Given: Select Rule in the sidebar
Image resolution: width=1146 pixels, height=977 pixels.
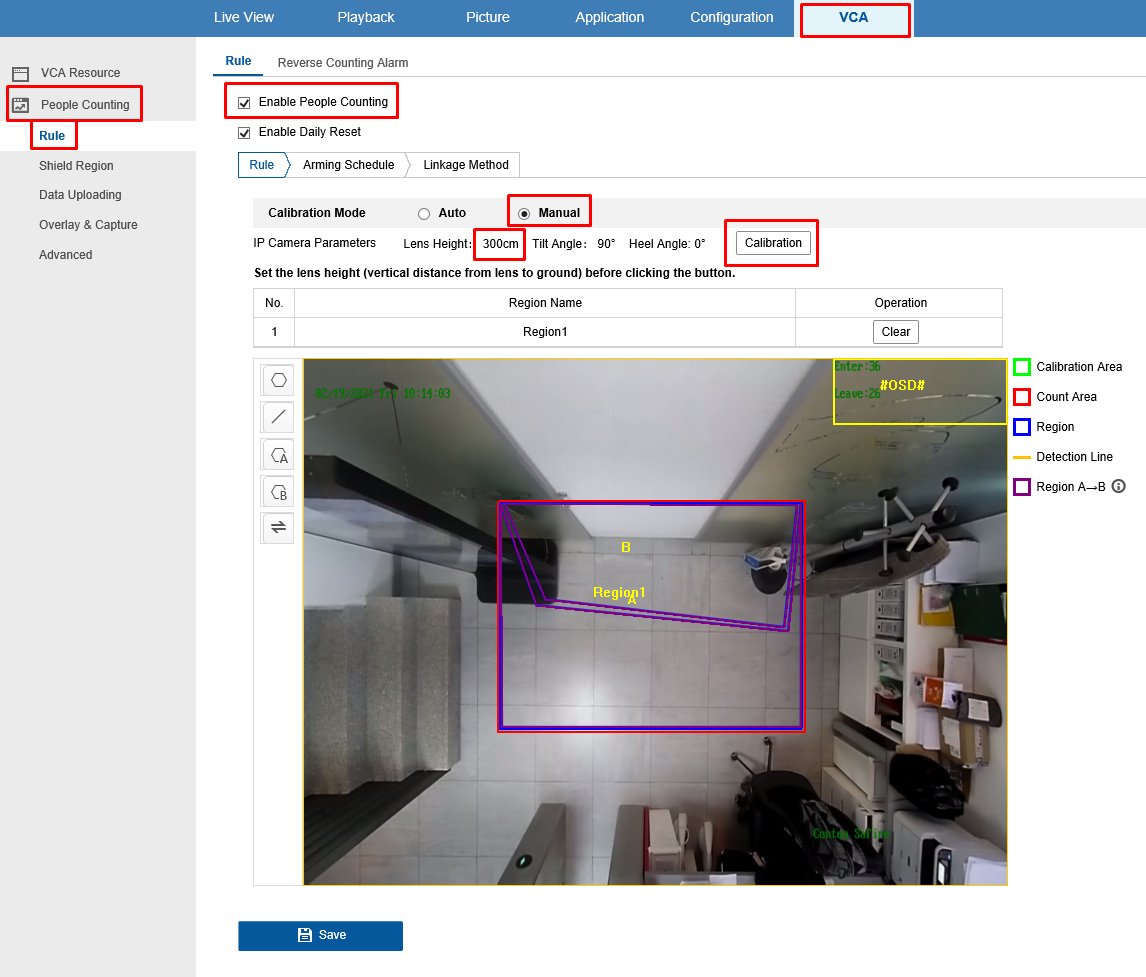Looking at the screenshot, I should (x=52, y=136).
